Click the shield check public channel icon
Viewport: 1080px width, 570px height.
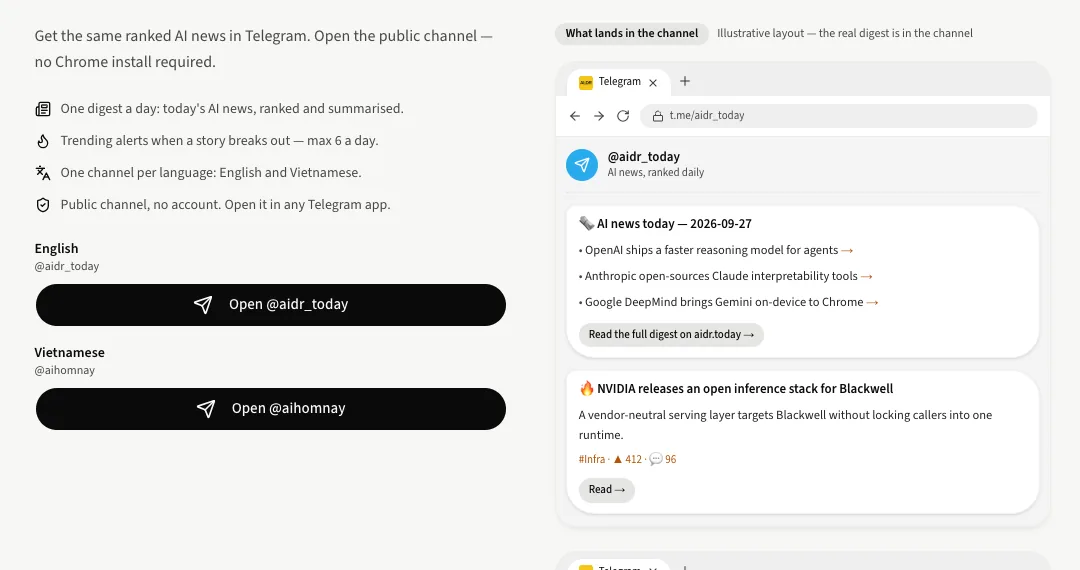(x=43, y=205)
